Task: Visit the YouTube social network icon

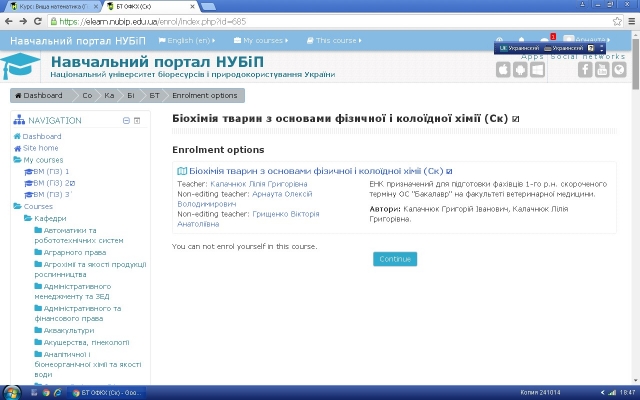Action: (602, 69)
